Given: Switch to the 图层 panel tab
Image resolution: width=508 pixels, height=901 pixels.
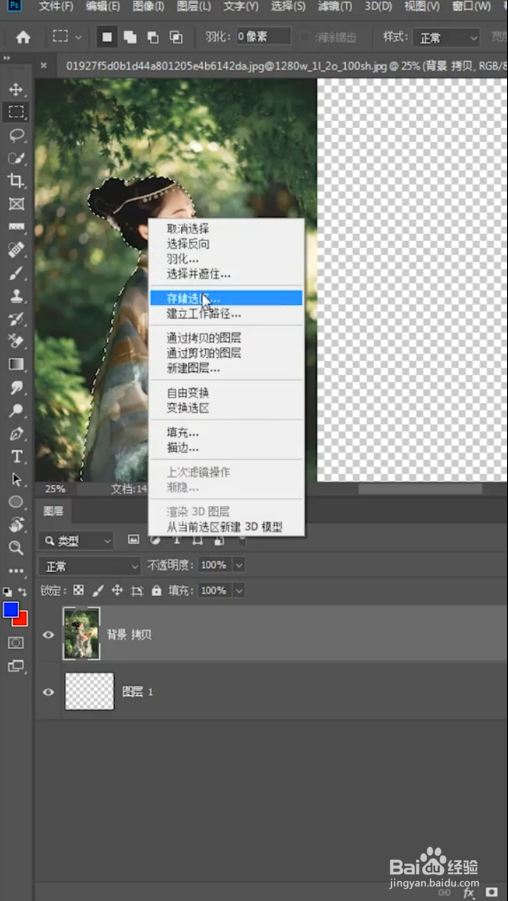Looking at the screenshot, I should [x=53, y=511].
